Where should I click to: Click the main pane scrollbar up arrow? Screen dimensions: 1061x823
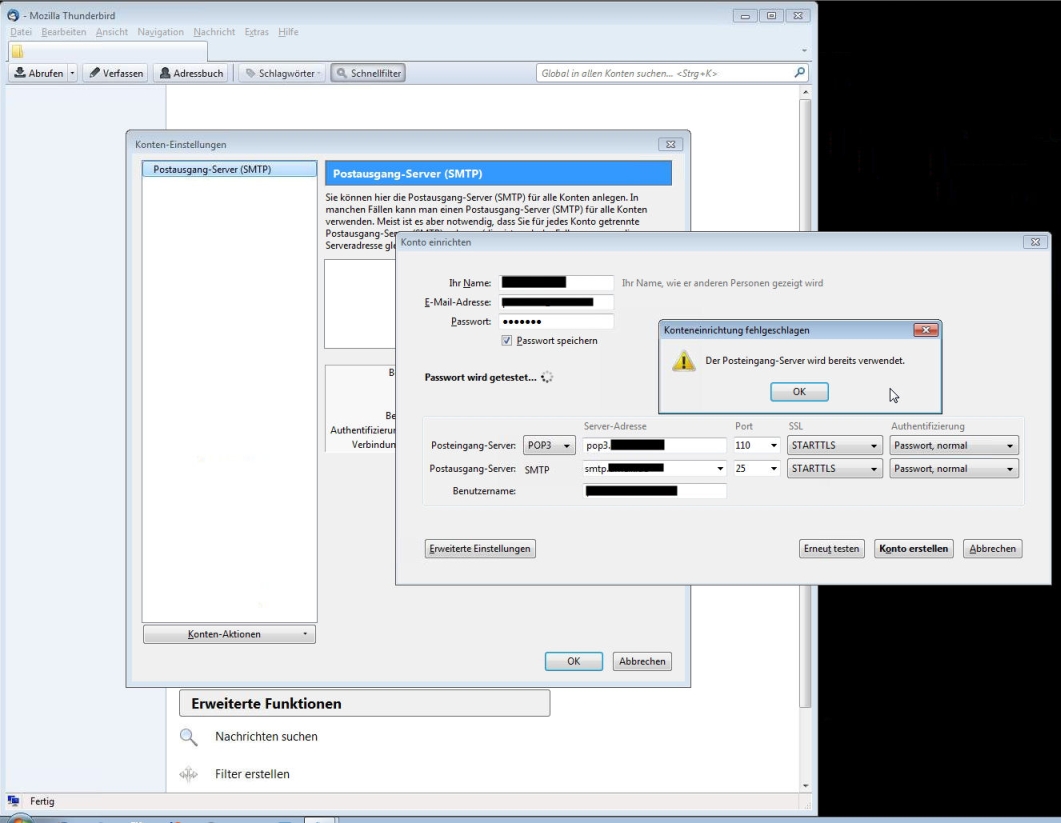(x=805, y=91)
